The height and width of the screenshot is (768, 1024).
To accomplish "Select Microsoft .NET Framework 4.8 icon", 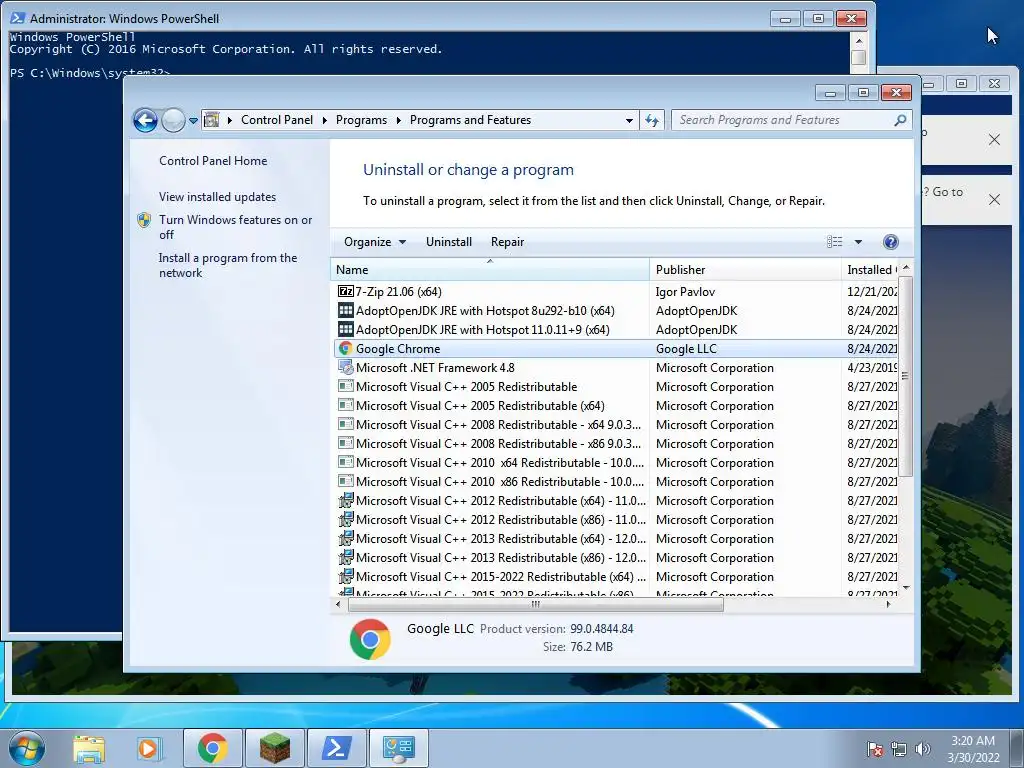I will tap(345, 368).
